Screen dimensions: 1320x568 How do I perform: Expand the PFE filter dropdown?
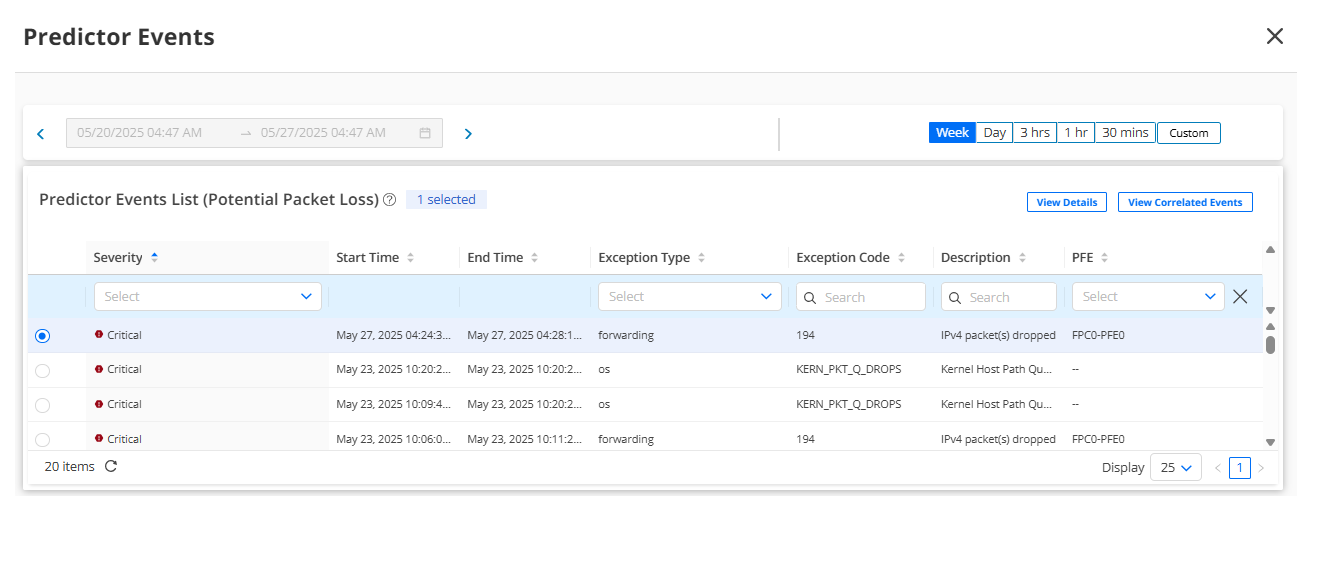click(1147, 296)
